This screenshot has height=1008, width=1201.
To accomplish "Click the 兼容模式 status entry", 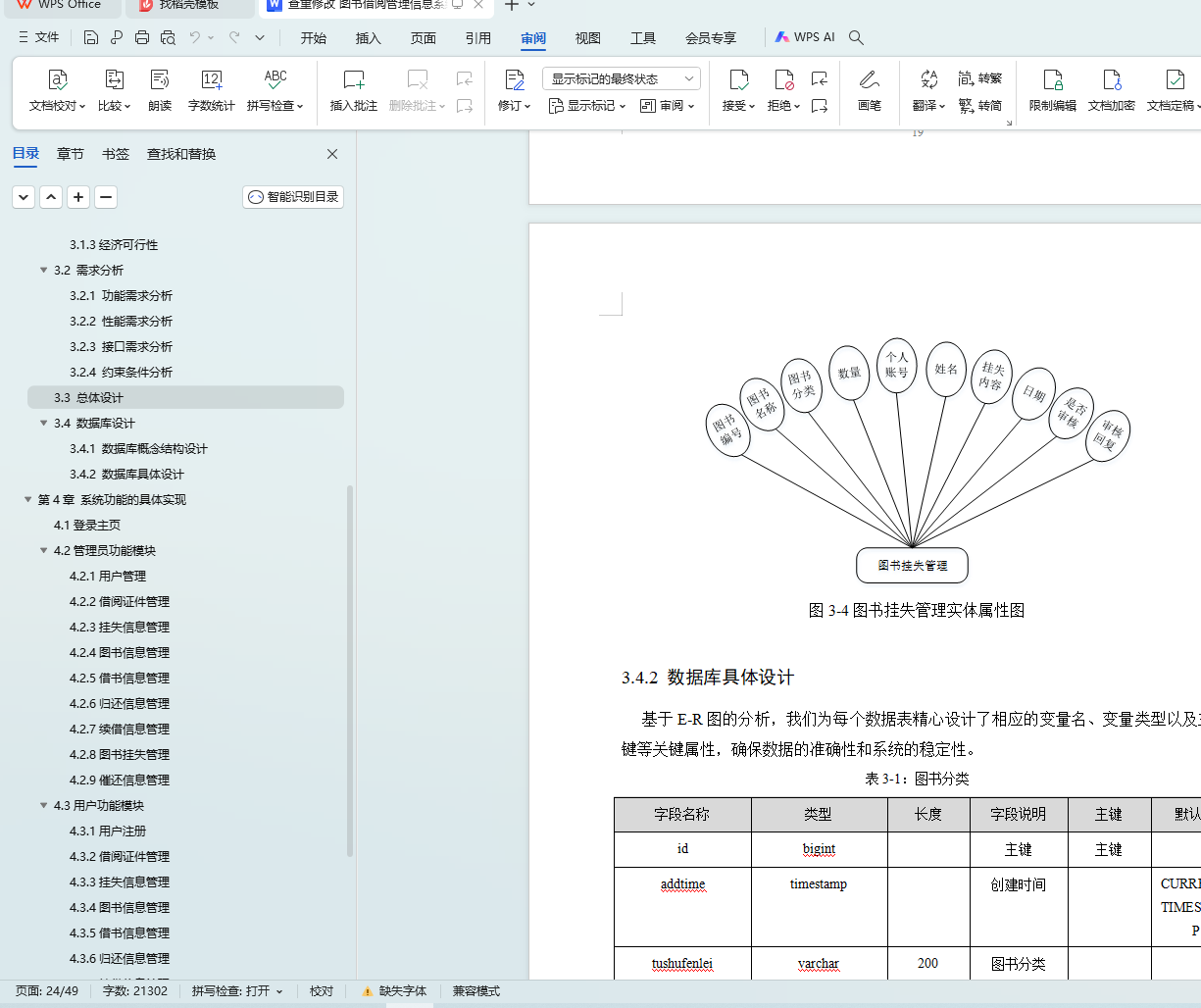I will 476,991.
